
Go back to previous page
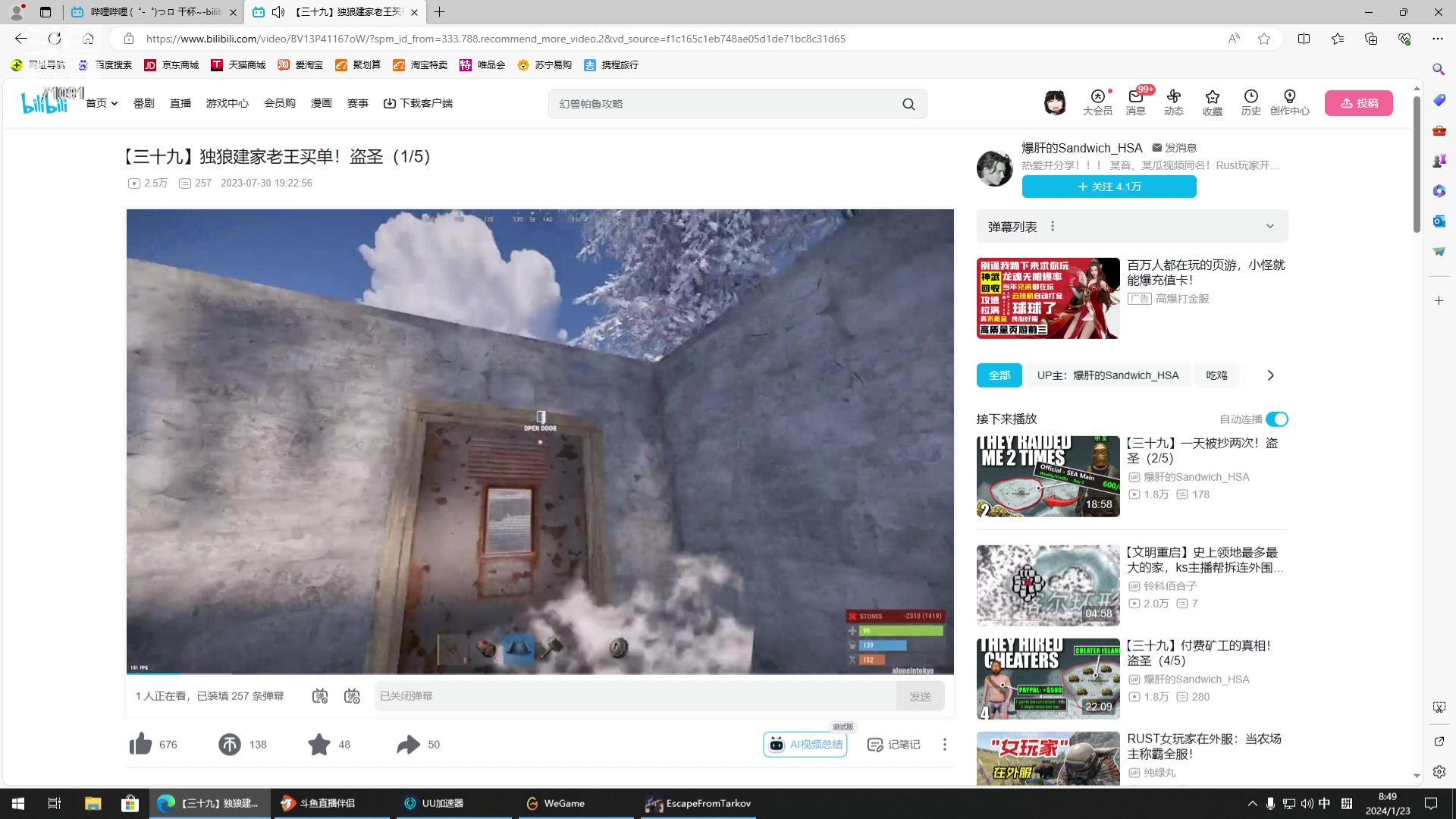(x=21, y=39)
